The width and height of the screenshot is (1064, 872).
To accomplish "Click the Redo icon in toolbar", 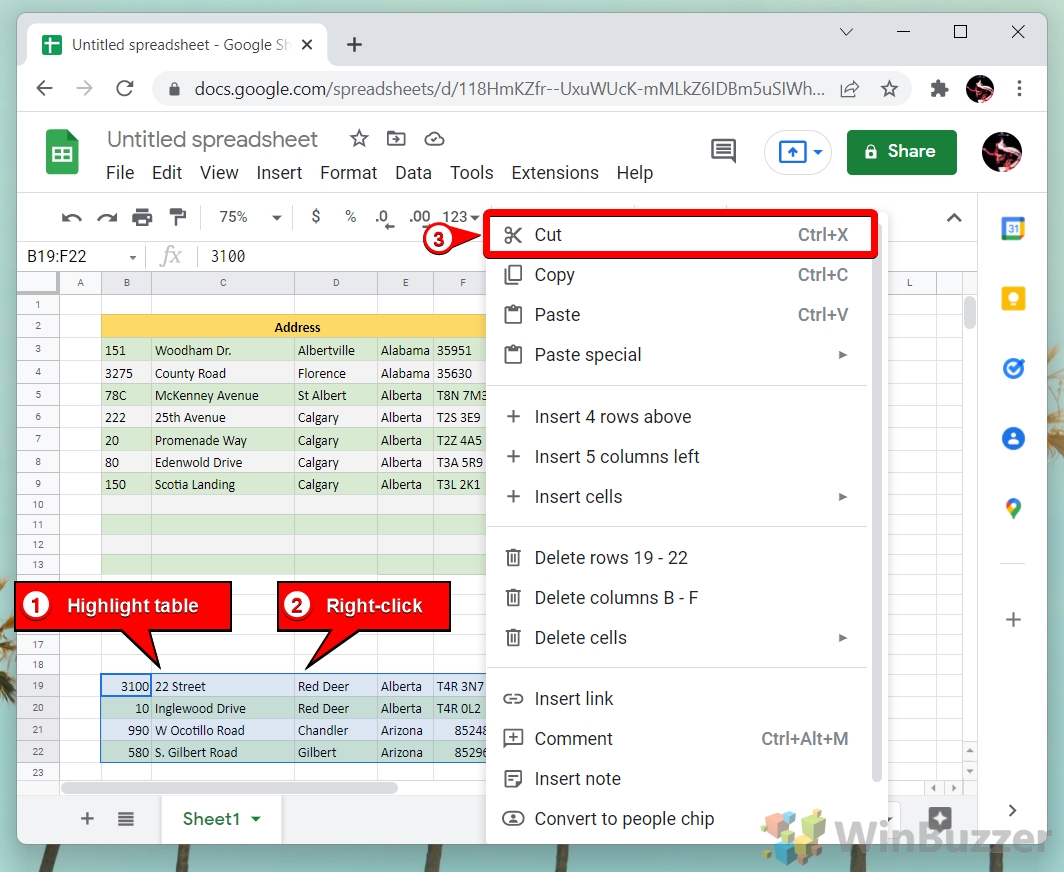I will (x=107, y=218).
